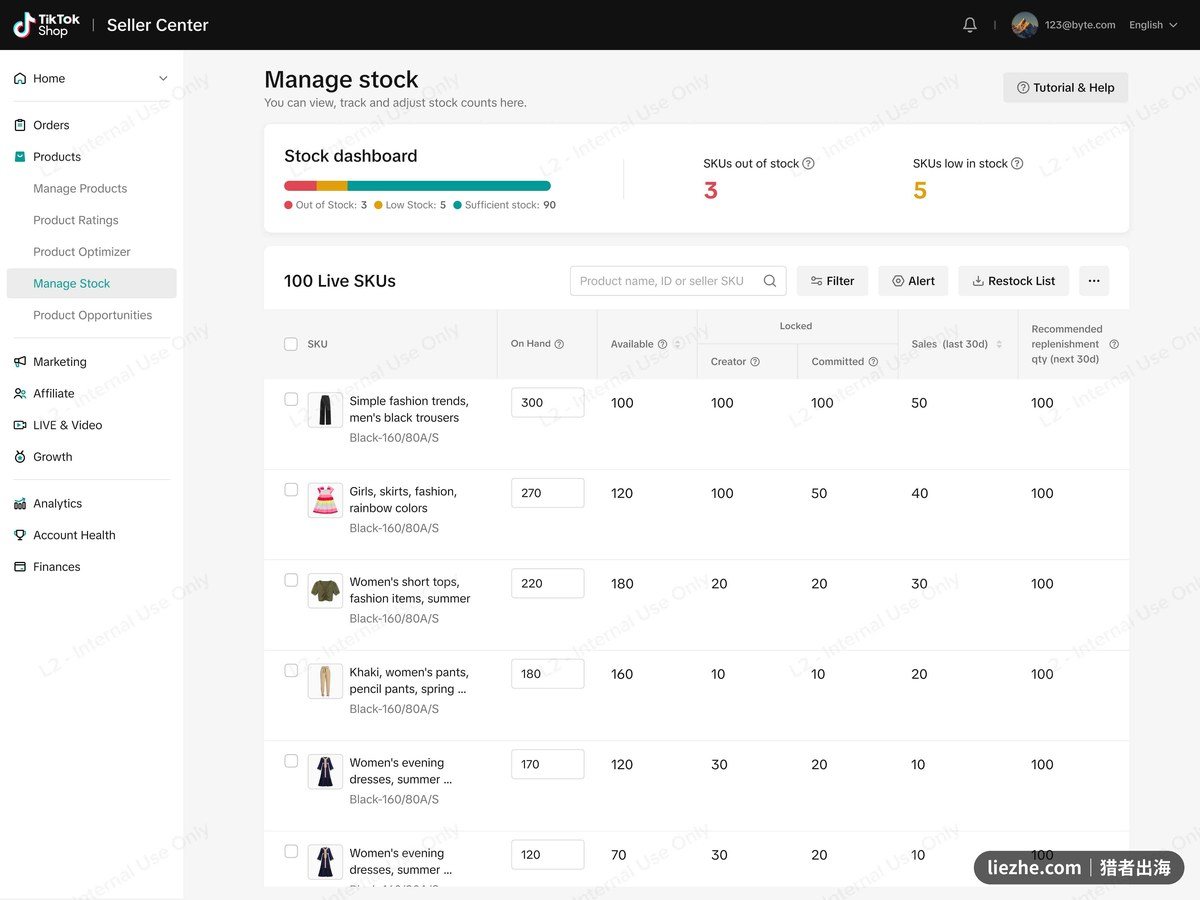
Task: Click the stock dashboard progress bar teal segment
Action: [449, 186]
